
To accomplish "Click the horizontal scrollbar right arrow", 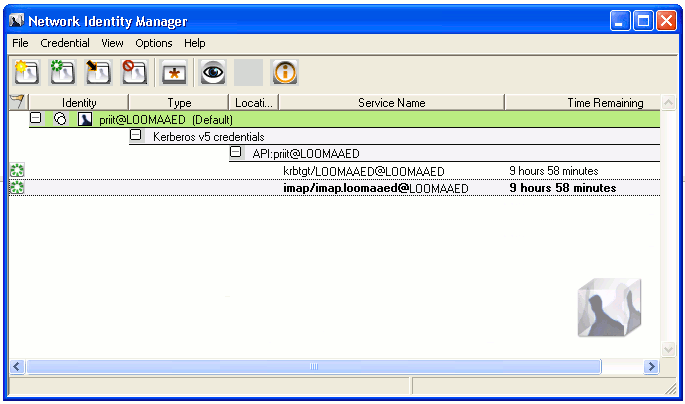I will [651, 366].
